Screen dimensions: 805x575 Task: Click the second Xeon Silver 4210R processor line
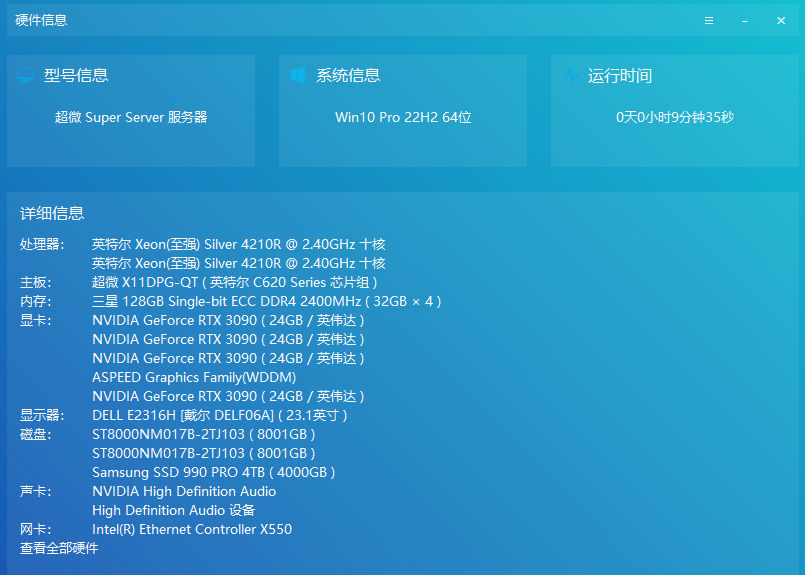[239, 263]
